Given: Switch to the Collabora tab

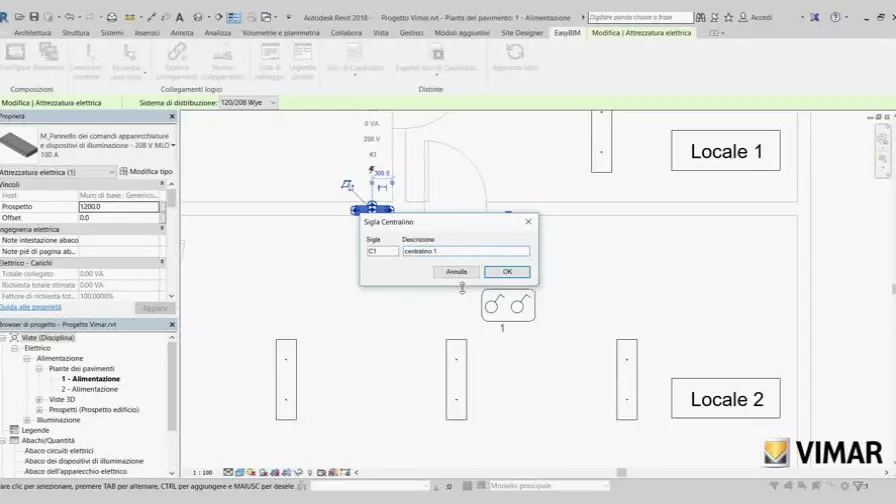Looking at the screenshot, I should point(346,33).
